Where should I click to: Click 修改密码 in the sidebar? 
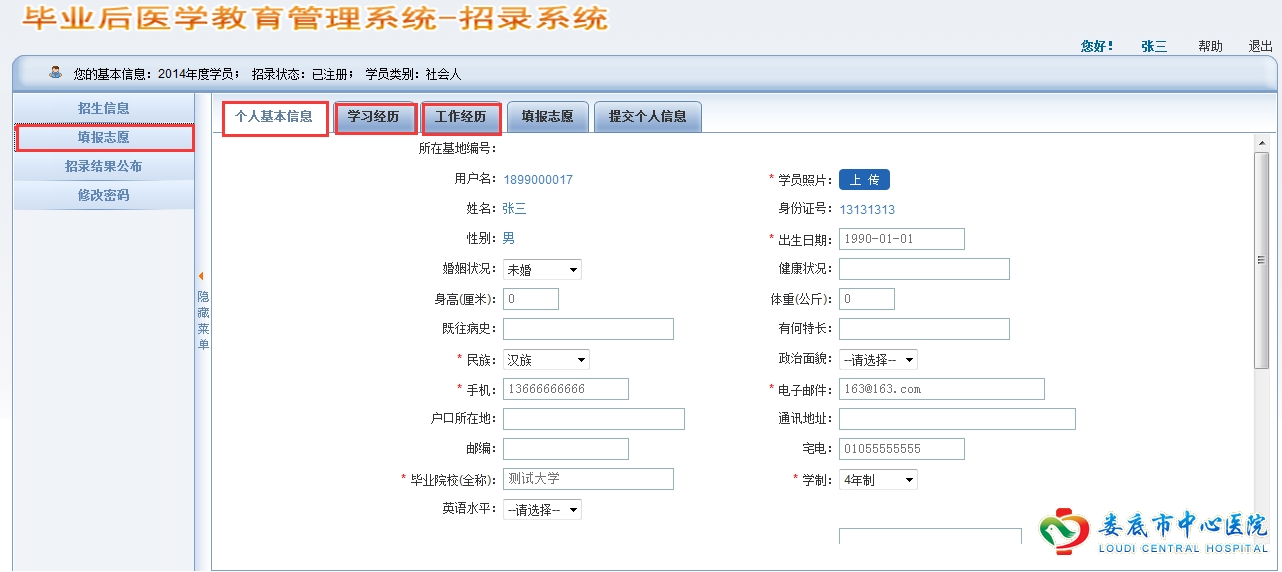104,195
